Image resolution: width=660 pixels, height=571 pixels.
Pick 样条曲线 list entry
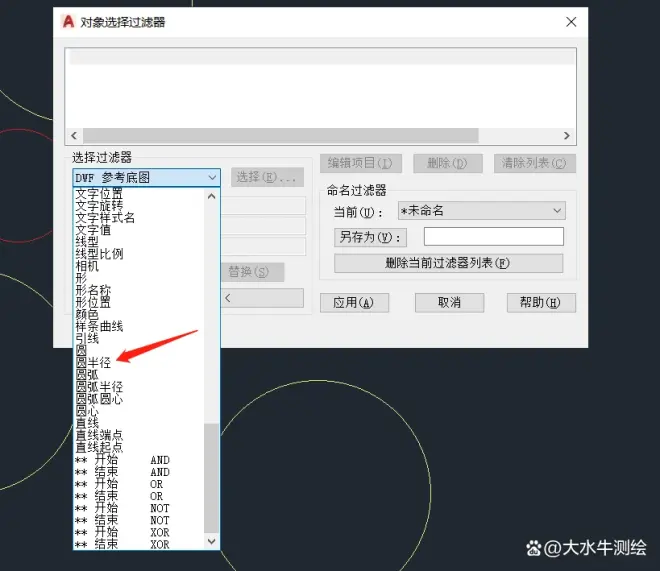[99, 327]
